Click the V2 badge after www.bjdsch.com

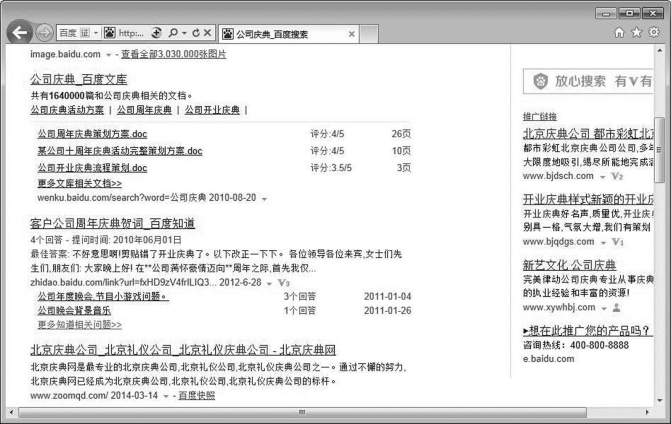coord(617,176)
